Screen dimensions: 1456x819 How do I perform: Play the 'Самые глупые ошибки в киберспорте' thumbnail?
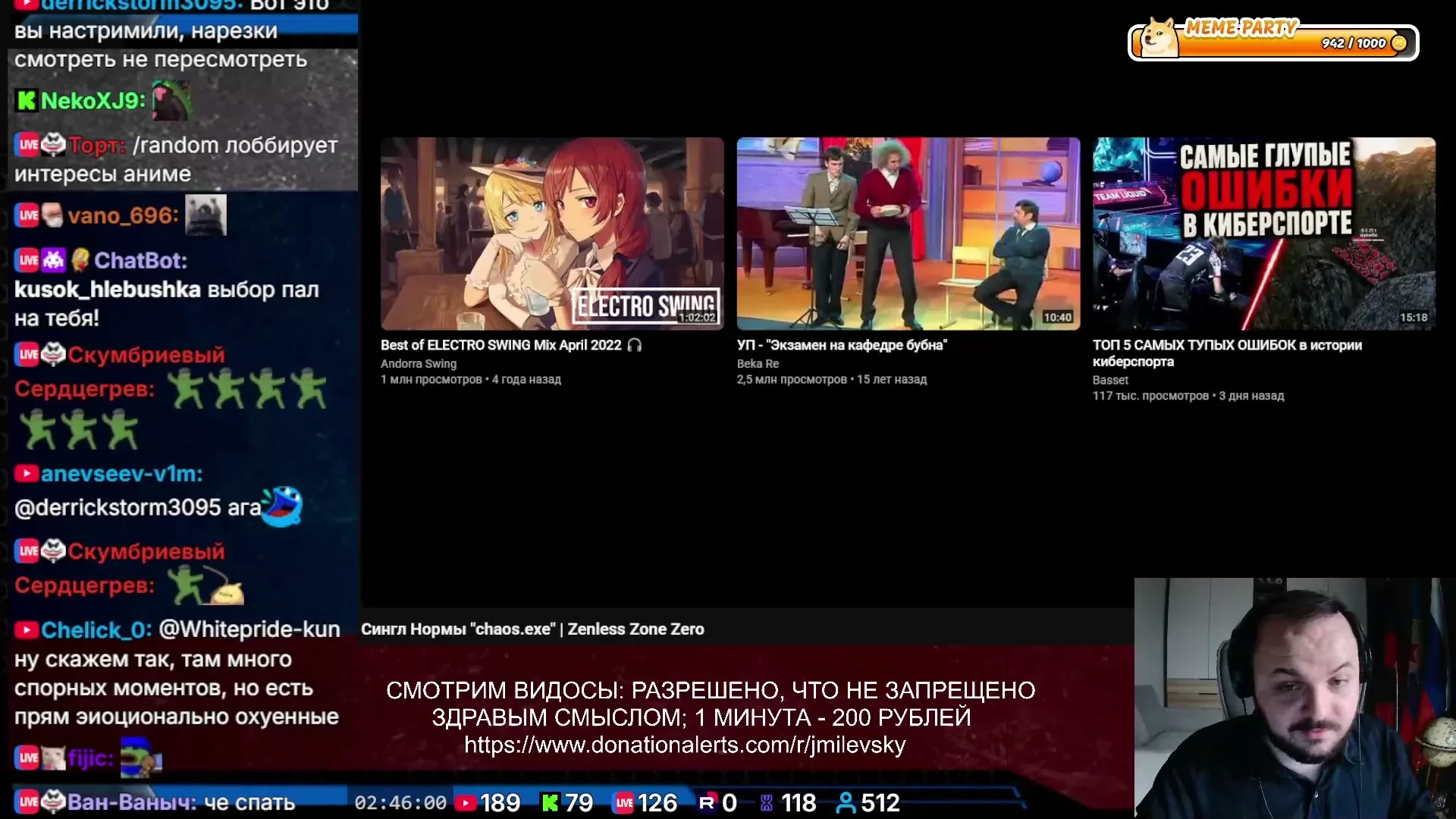pyautogui.click(x=1264, y=234)
